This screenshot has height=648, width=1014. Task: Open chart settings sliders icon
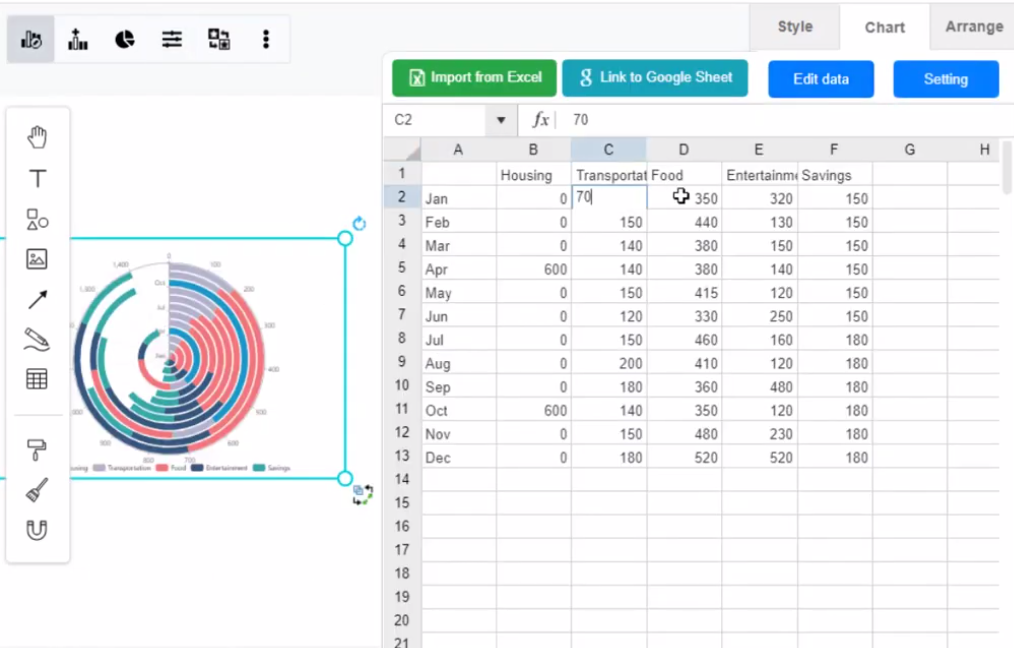pyautogui.click(x=171, y=38)
